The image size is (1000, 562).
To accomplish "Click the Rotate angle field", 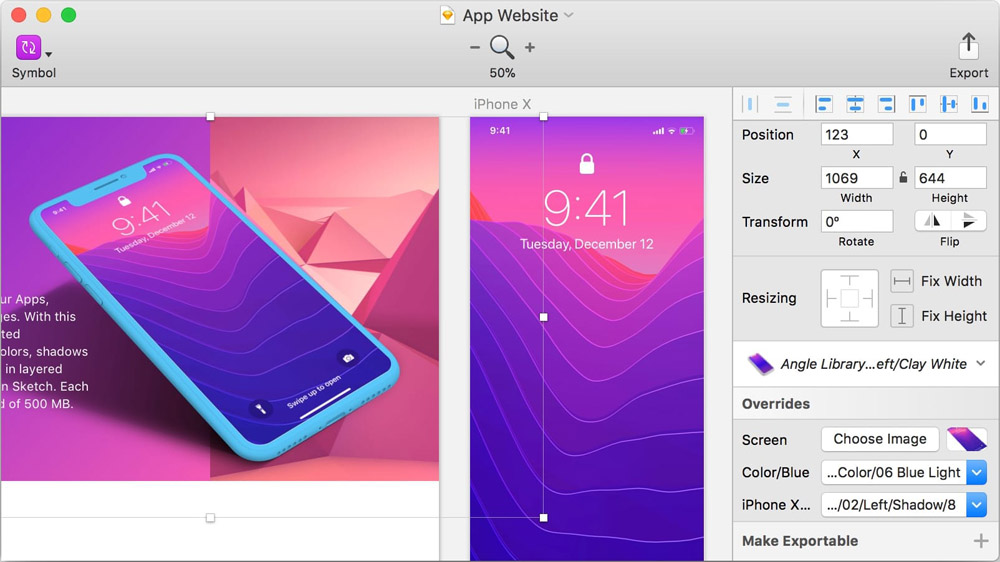I will 857,221.
